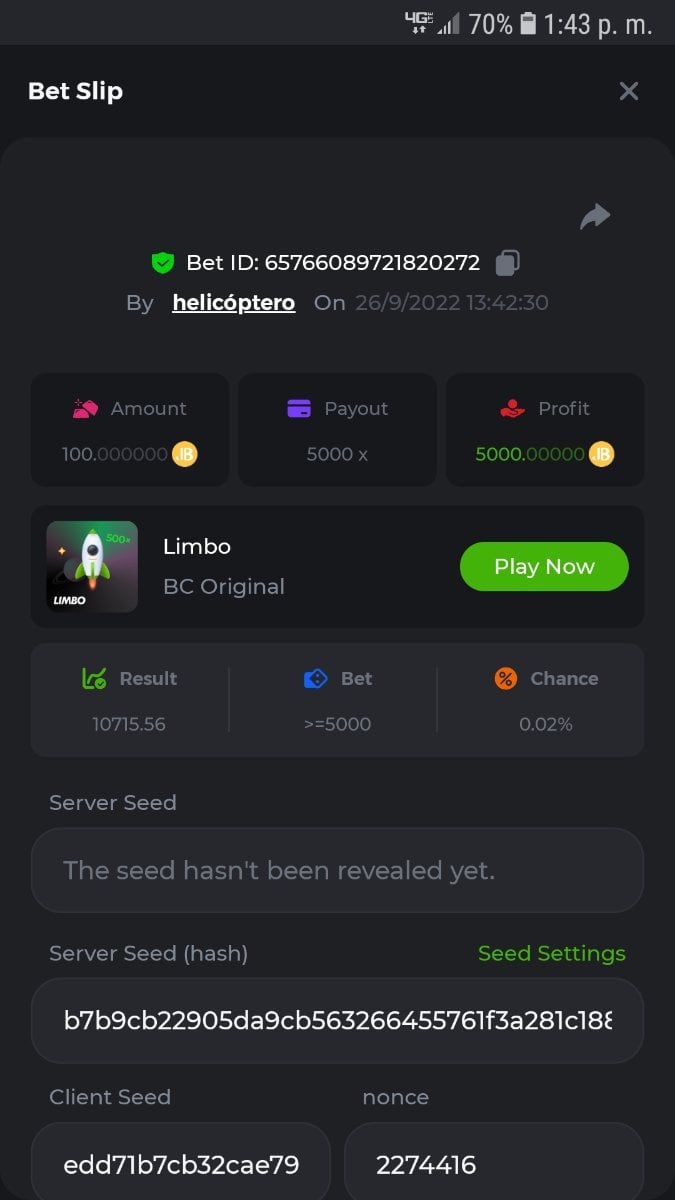The height and width of the screenshot is (1200, 675).
Task: Click the share arrow icon
Action: click(x=595, y=216)
